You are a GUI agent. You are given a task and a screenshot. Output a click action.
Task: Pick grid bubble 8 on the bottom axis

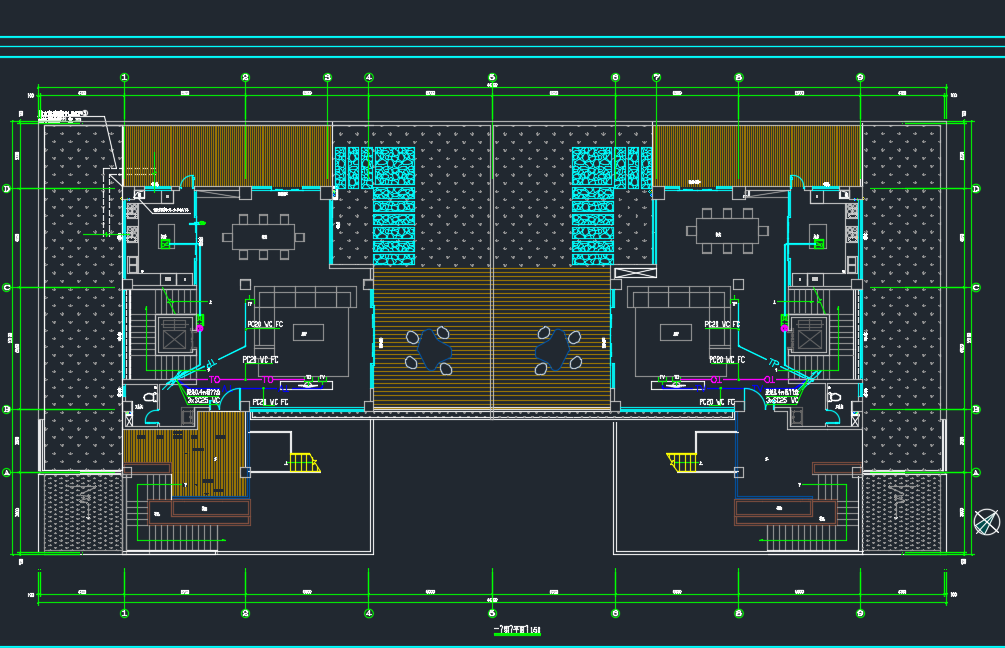[738, 613]
